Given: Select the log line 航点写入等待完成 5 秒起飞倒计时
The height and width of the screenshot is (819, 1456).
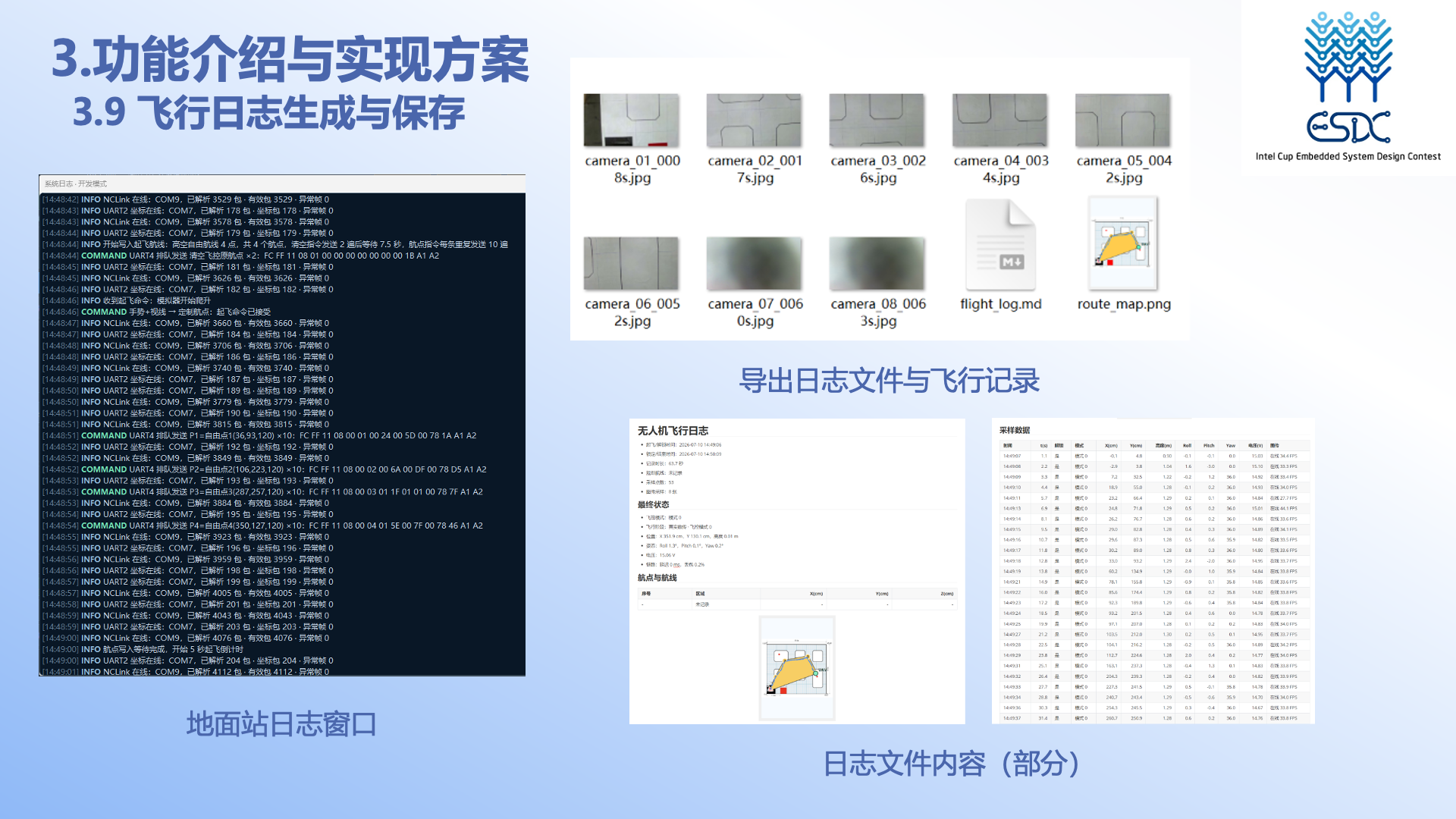Looking at the screenshot, I should tap(143, 649).
